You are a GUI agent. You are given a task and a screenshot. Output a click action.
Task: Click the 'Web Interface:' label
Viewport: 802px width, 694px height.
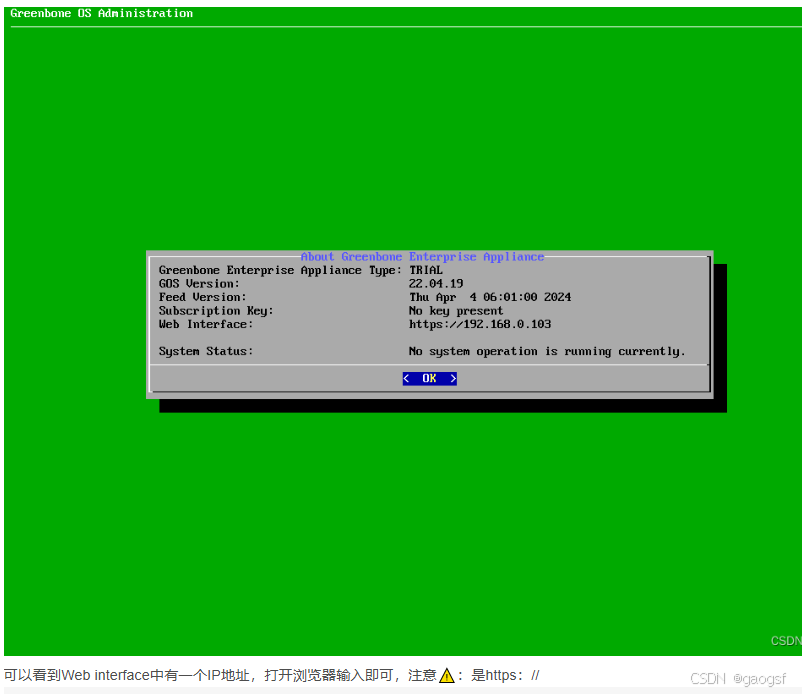[206, 324]
